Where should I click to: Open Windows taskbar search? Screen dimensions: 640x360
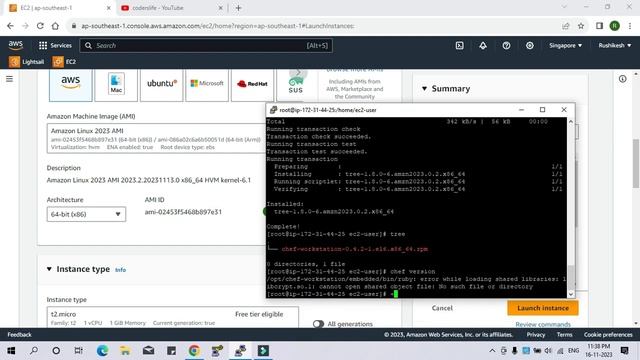coord(34,351)
